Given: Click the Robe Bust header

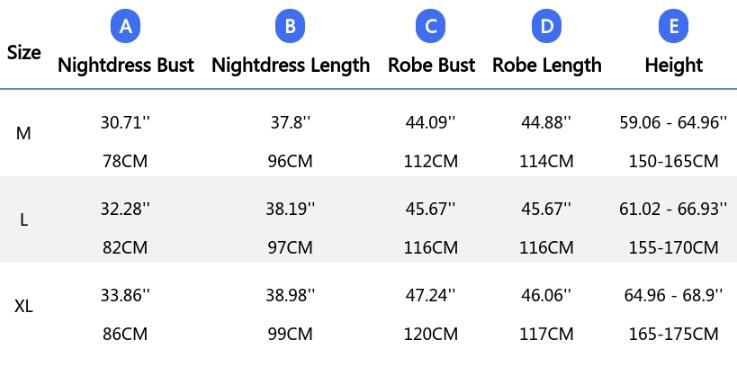Looking at the screenshot, I should tap(431, 65).
